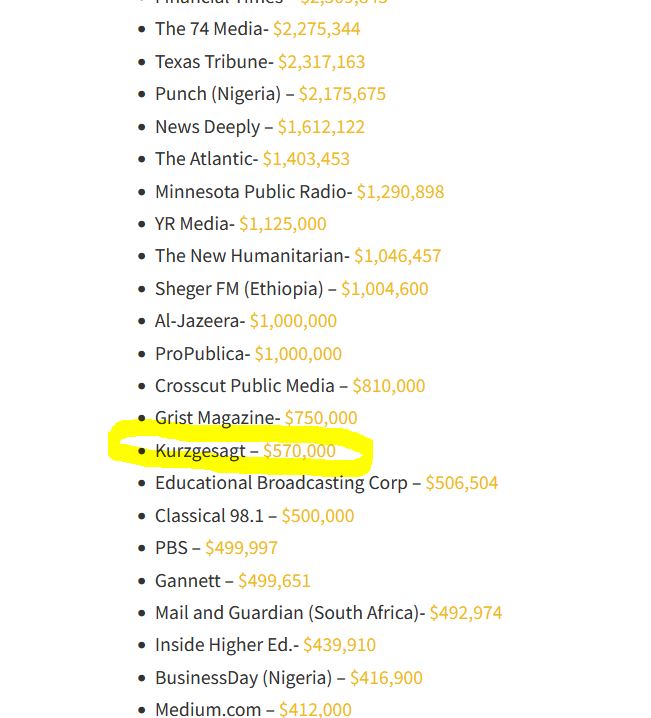Click highlighted Kurzgesagt $570,000 amount
651x718 pixels.
(x=299, y=451)
